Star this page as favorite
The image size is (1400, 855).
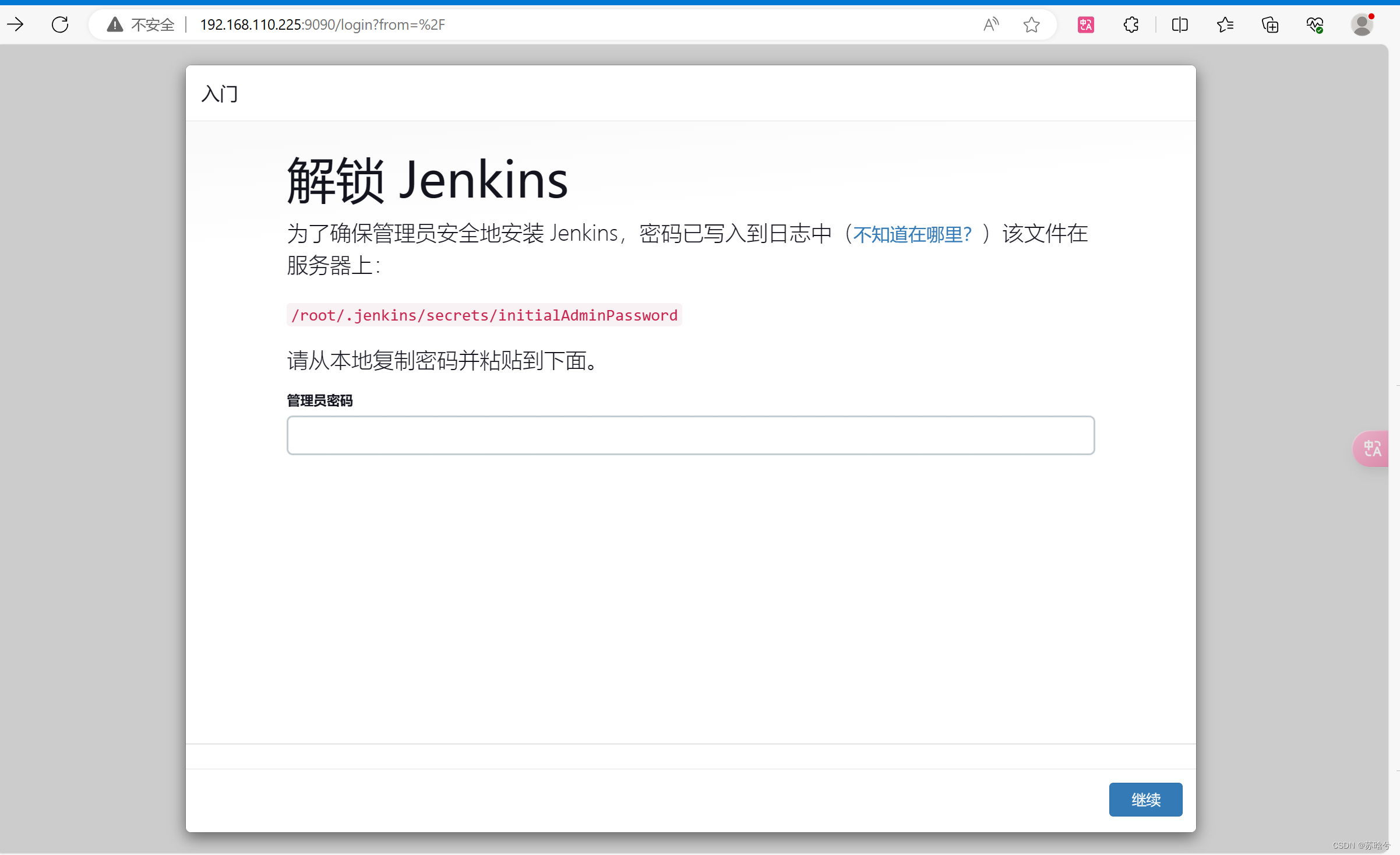[1031, 24]
